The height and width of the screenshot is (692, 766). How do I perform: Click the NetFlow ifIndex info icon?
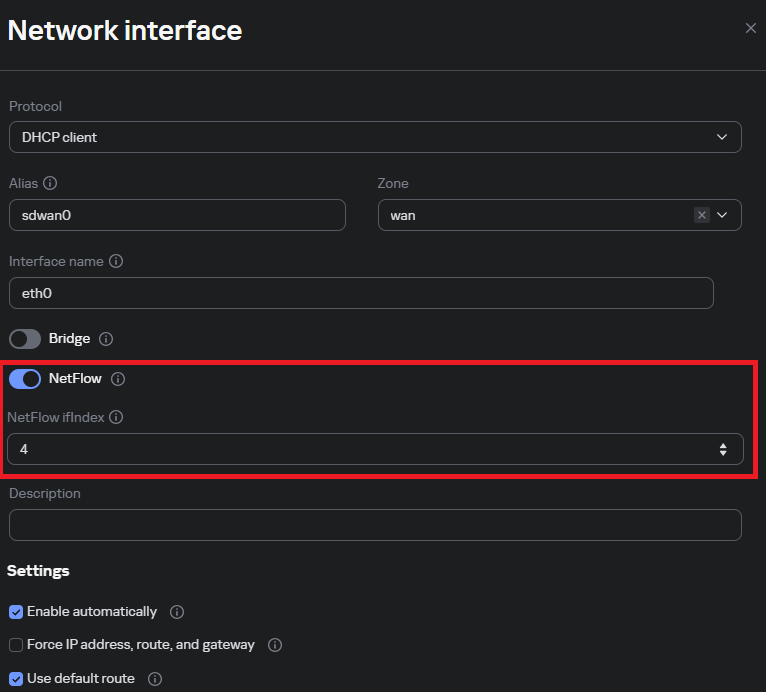116,417
